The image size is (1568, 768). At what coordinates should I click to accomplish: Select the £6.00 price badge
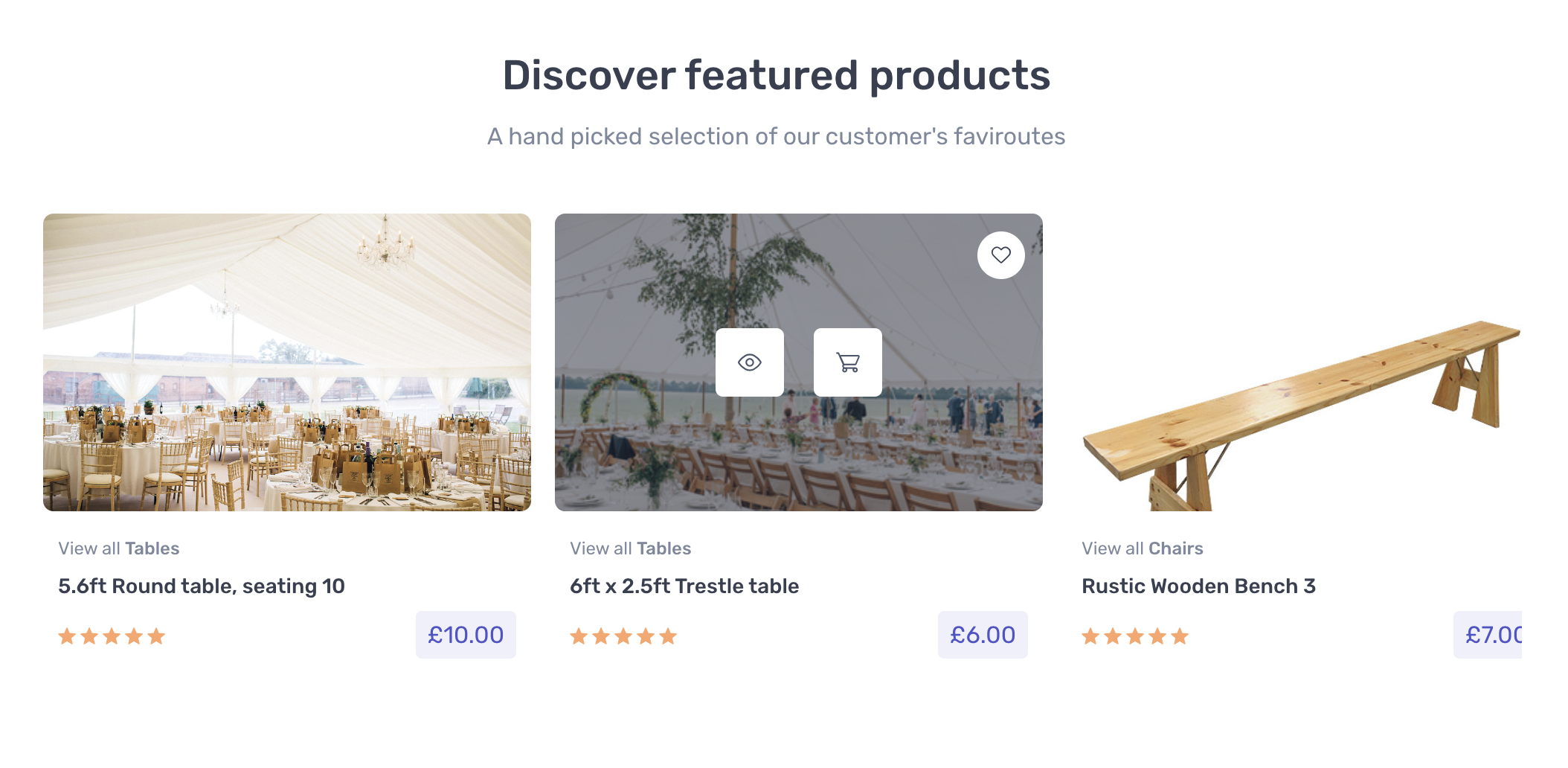tap(983, 635)
